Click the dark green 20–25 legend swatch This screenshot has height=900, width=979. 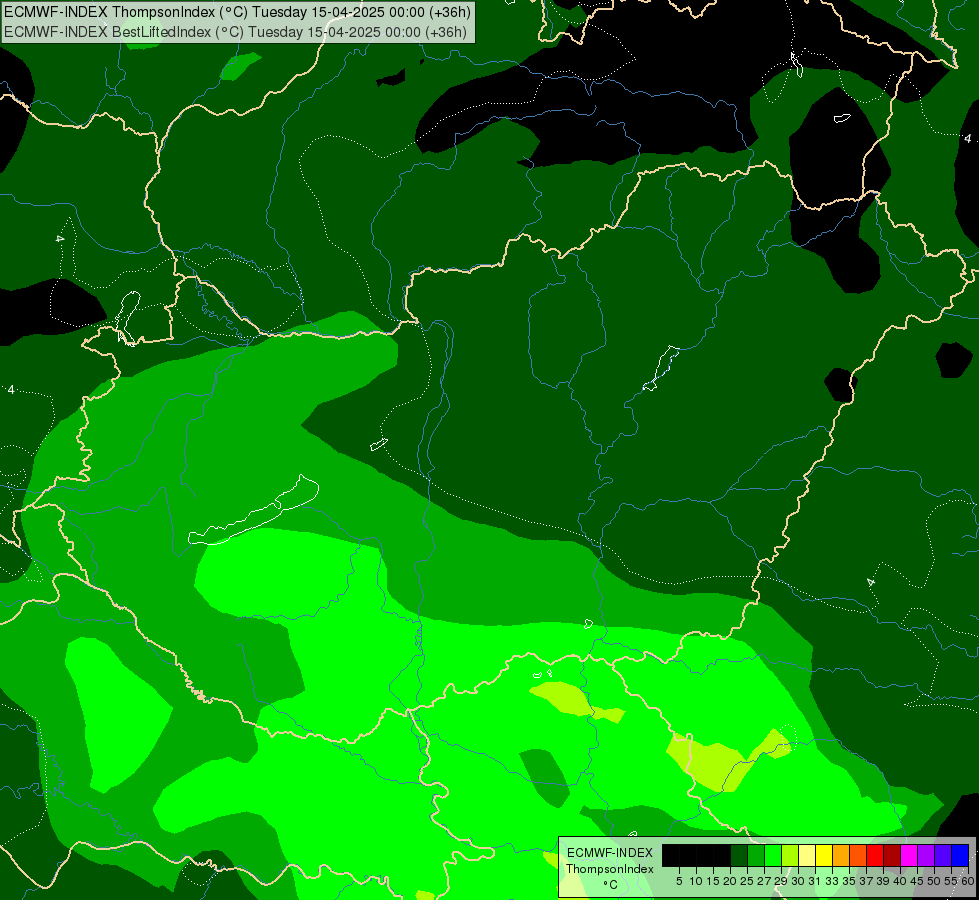click(x=739, y=855)
